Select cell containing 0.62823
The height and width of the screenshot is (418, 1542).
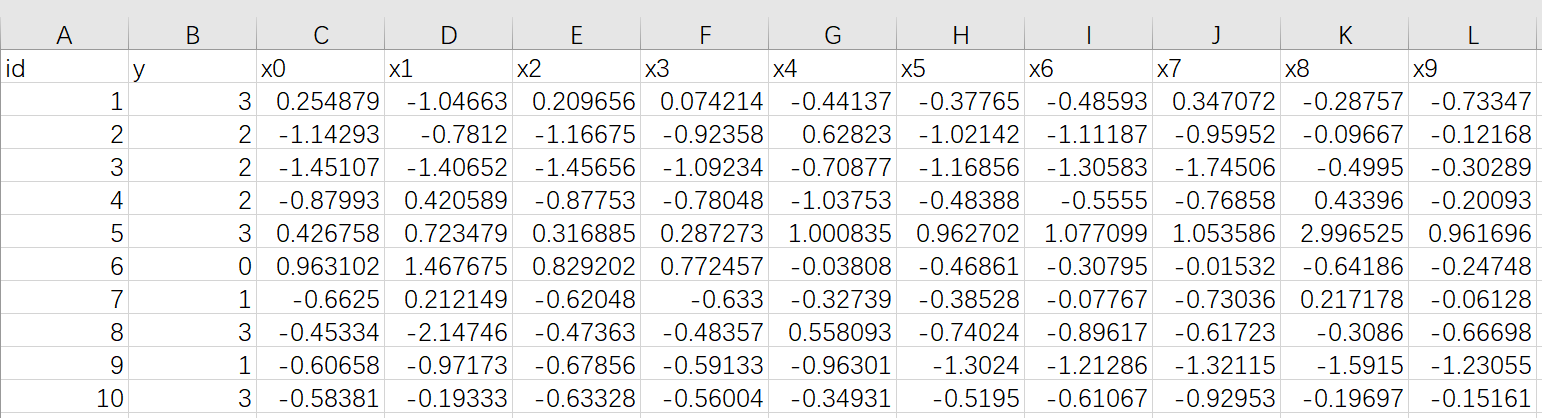[x=832, y=135]
